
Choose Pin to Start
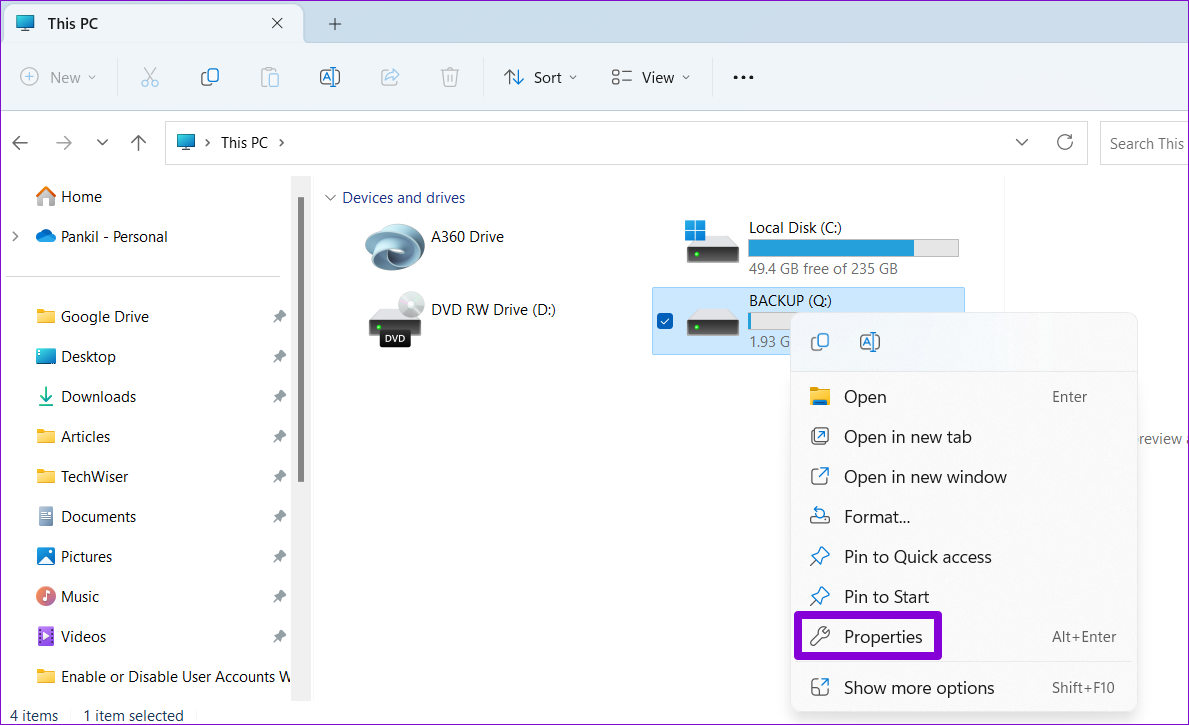(x=963, y=597)
